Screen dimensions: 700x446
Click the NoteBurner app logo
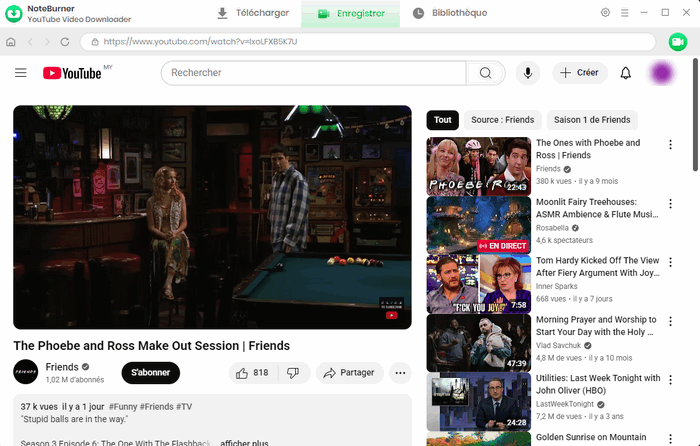14,14
